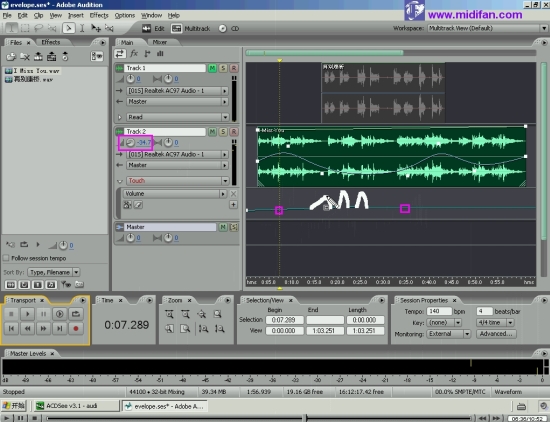Image resolution: width=550 pixels, height=422 pixels.
Task: Click the Track 2 volume knob
Action: pyautogui.click(x=130, y=142)
